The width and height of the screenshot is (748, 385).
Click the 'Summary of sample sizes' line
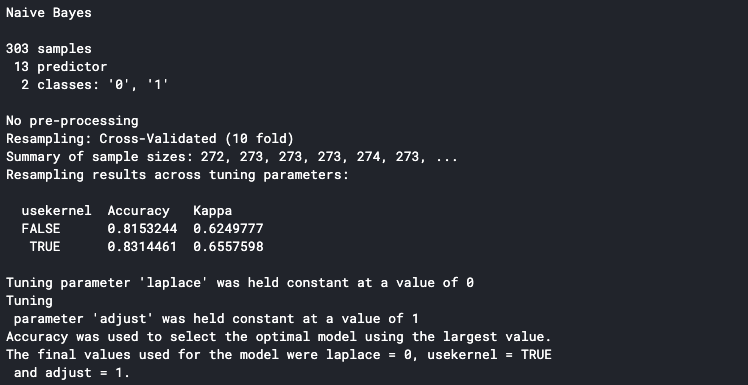click(232, 157)
